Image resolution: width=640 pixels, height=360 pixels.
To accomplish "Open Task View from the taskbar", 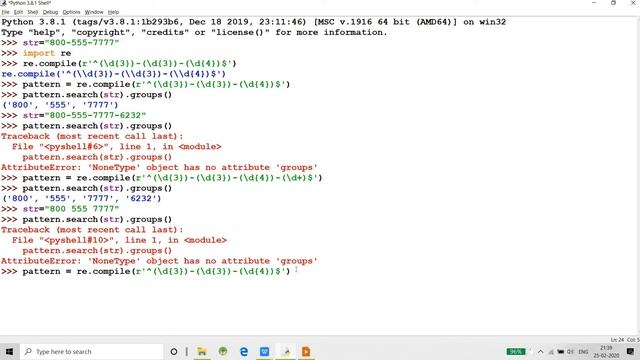I will [187, 351].
